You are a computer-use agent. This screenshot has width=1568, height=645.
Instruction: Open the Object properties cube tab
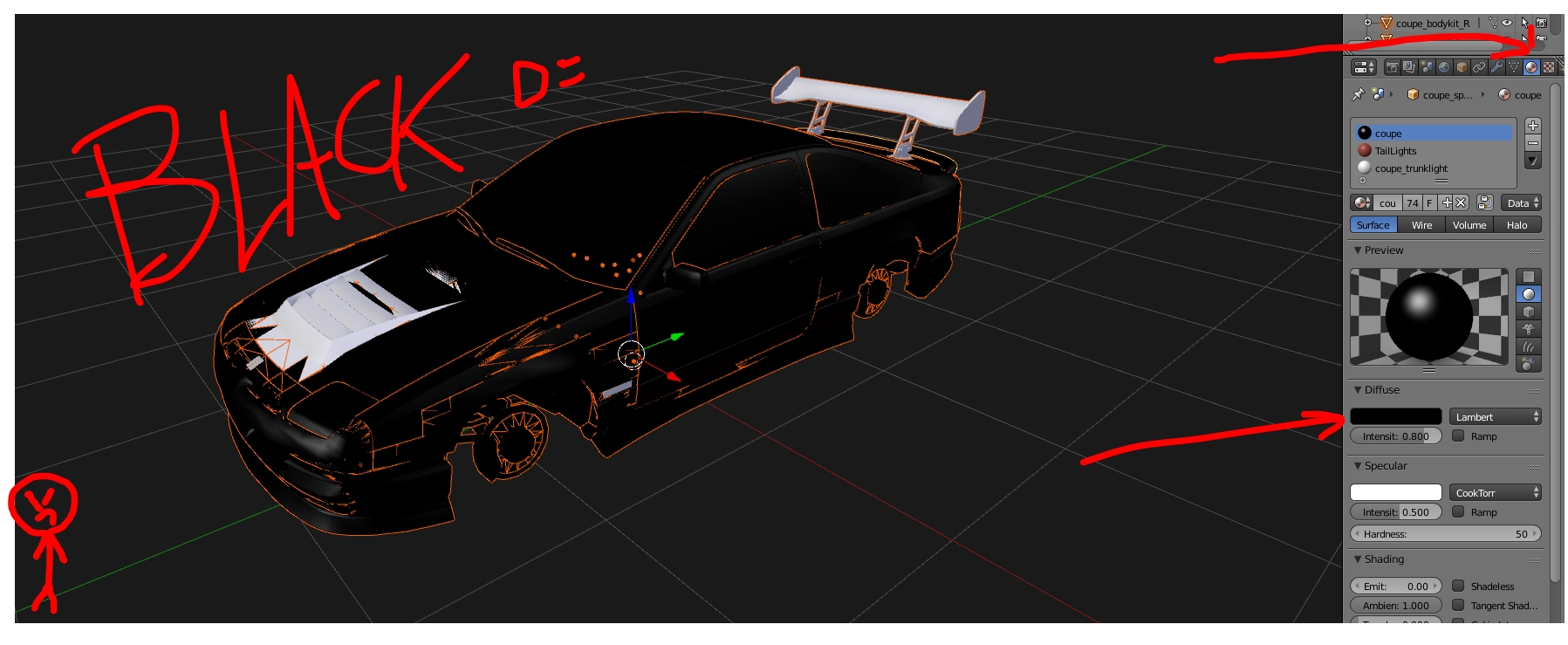click(1462, 67)
